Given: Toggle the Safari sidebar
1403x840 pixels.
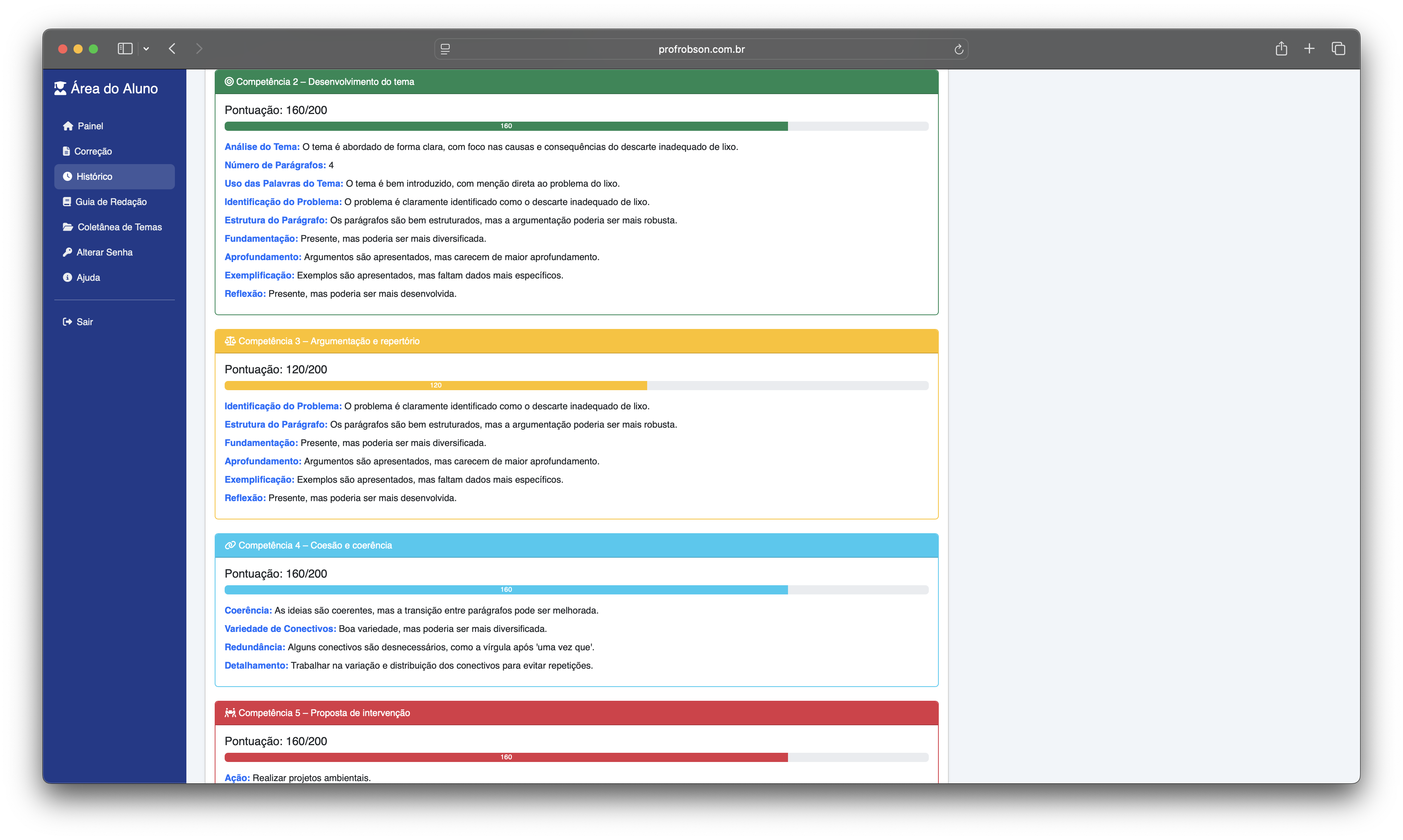Looking at the screenshot, I should [125, 49].
